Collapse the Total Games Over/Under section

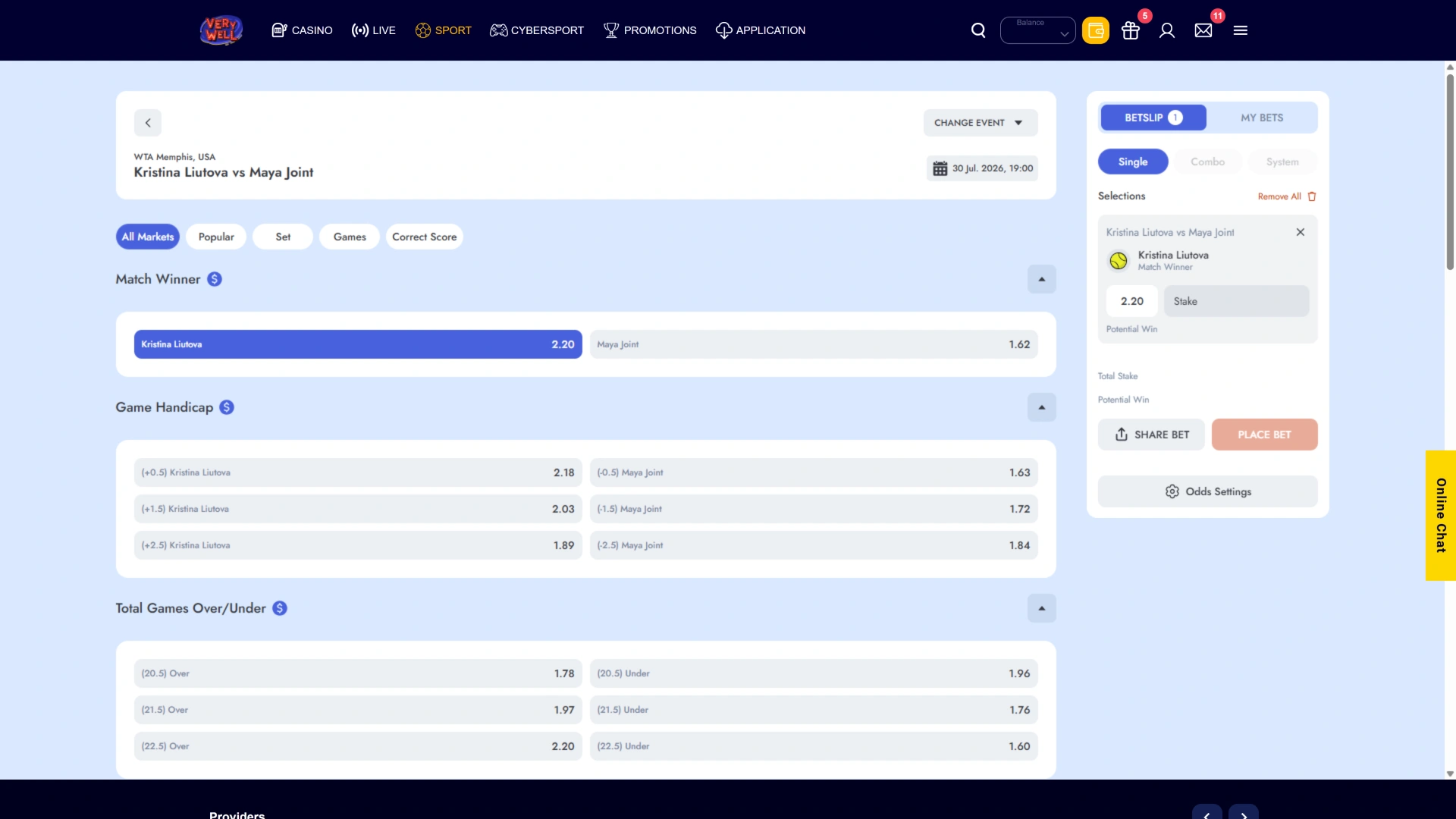(x=1042, y=608)
